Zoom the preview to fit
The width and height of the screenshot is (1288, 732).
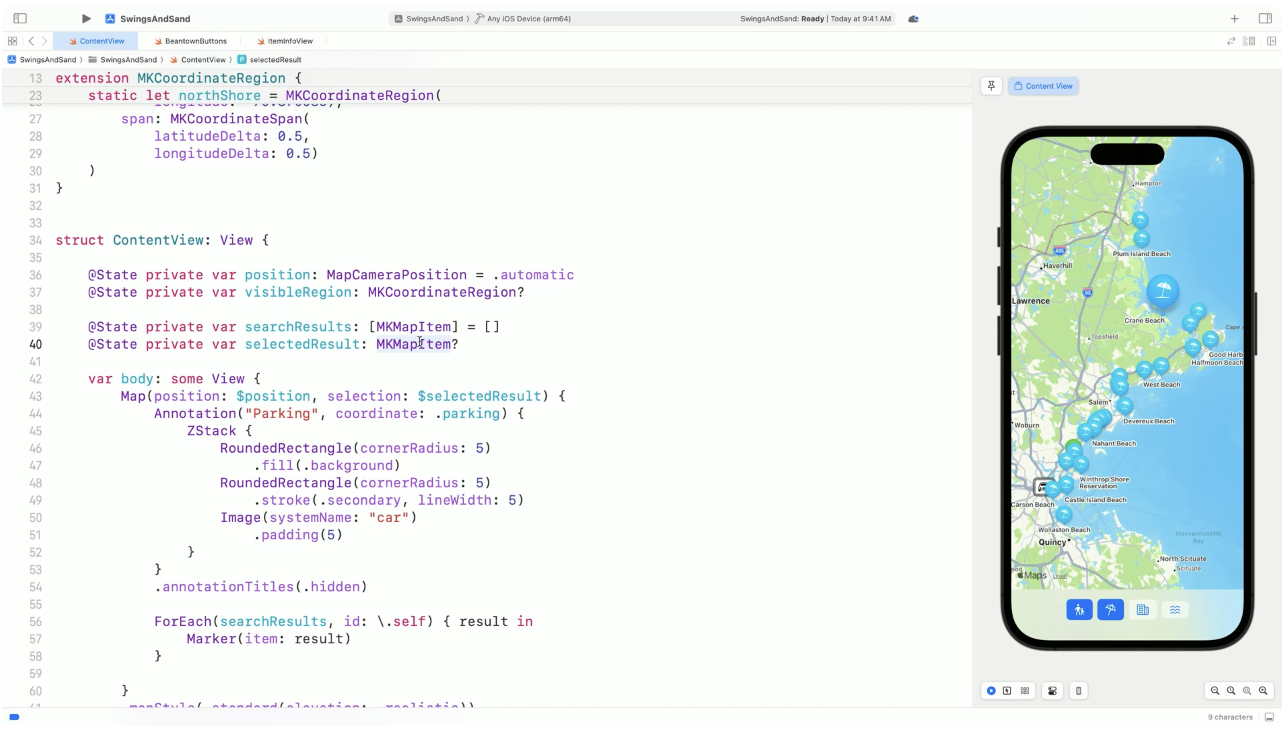[1247, 691]
